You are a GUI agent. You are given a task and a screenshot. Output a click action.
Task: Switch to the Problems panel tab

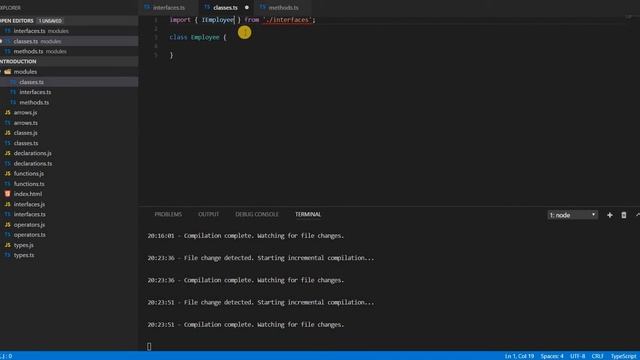(x=168, y=214)
